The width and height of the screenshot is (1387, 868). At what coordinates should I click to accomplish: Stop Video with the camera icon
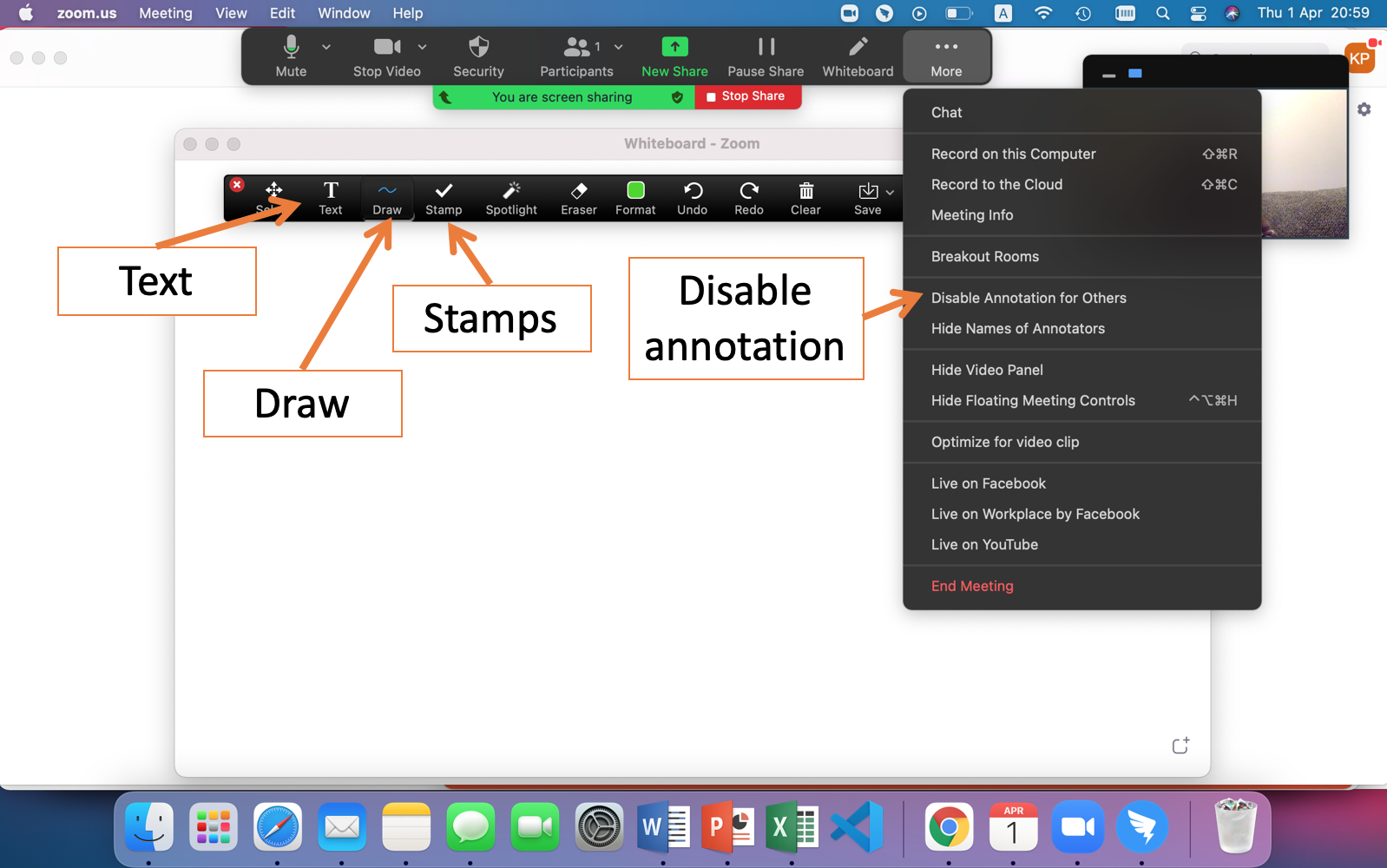tap(387, 56)
